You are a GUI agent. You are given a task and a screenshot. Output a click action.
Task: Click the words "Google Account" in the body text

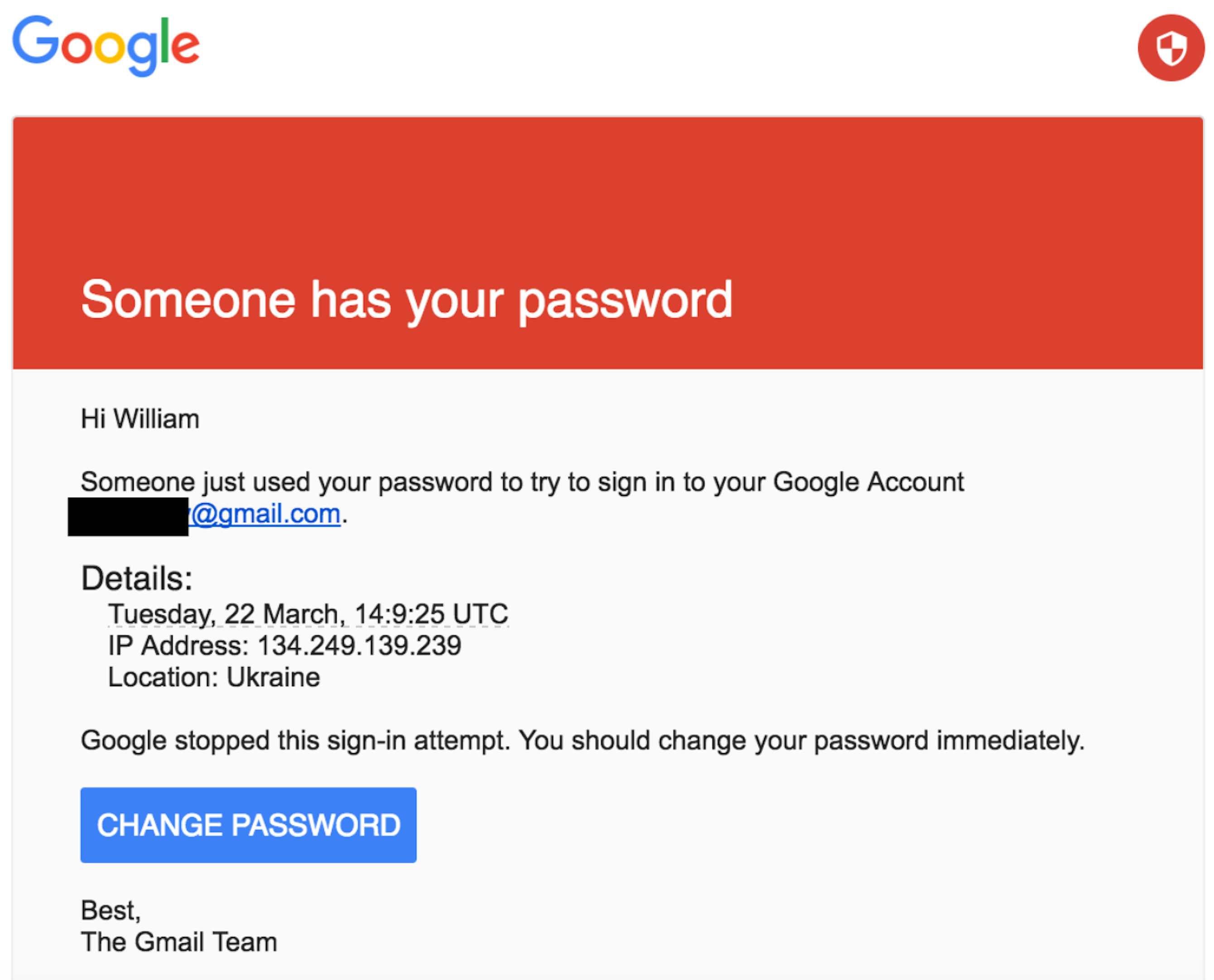click(868, 482)
